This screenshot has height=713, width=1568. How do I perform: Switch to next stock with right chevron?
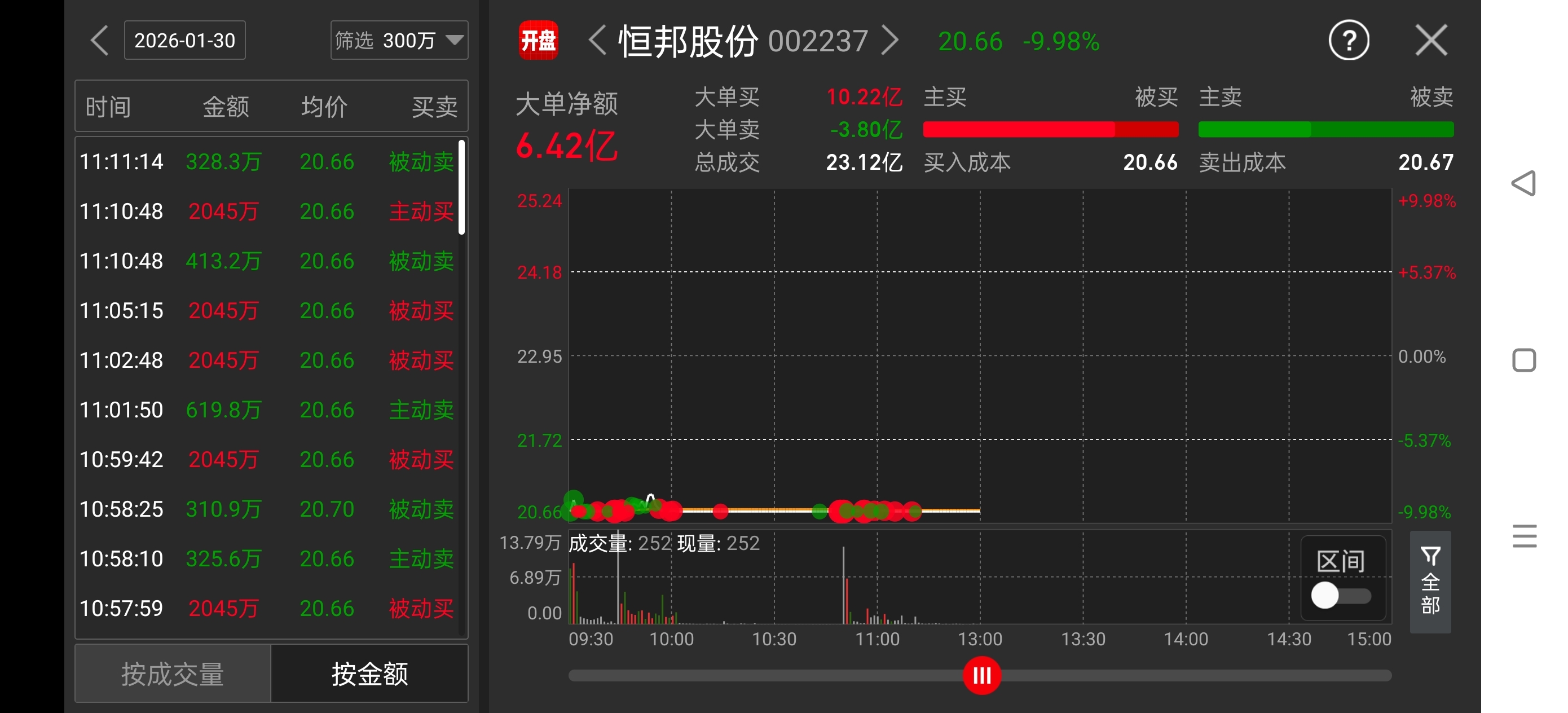890,41
